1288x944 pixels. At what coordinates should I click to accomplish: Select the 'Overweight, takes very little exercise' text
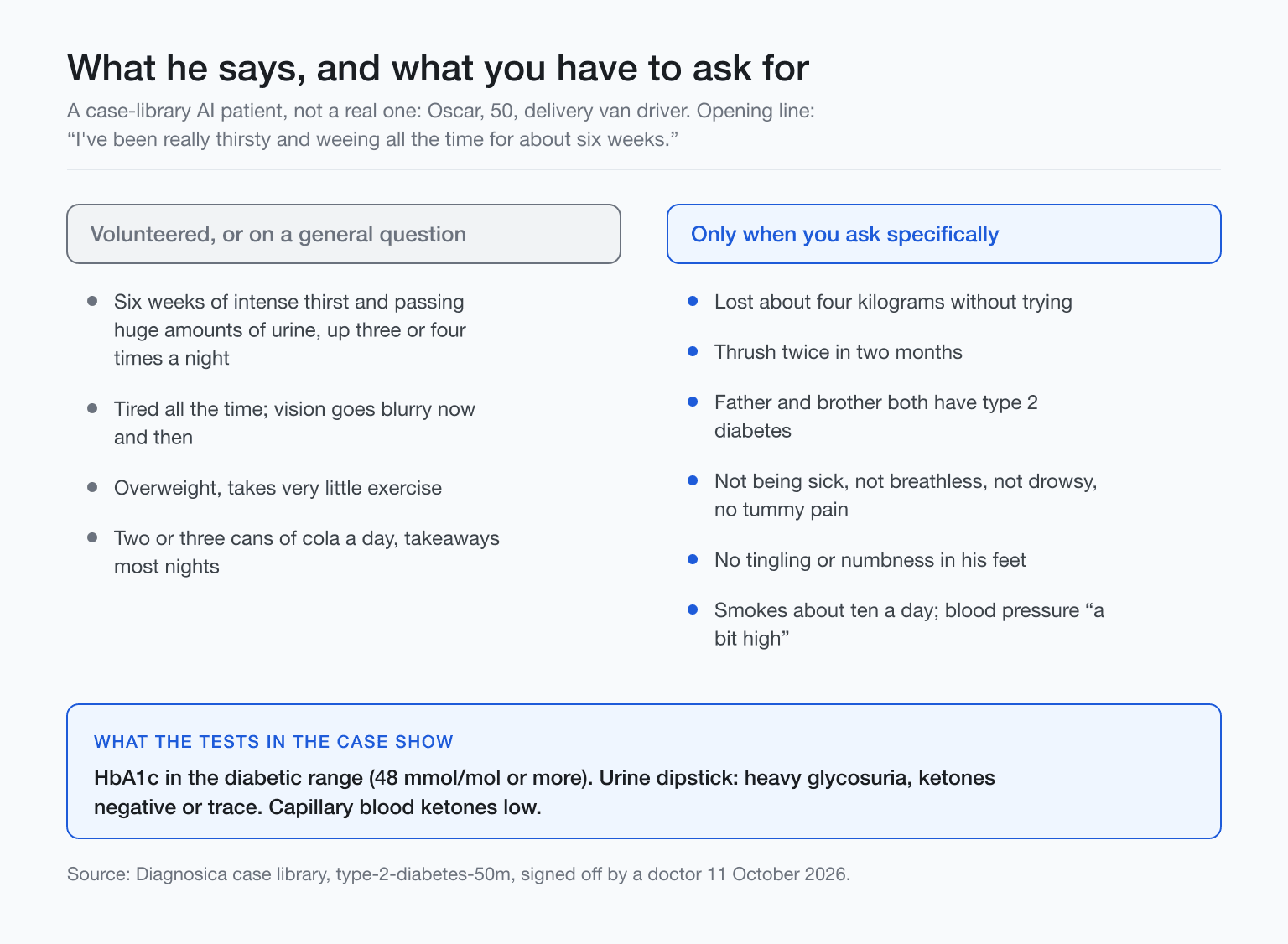[x=278, y=488]
